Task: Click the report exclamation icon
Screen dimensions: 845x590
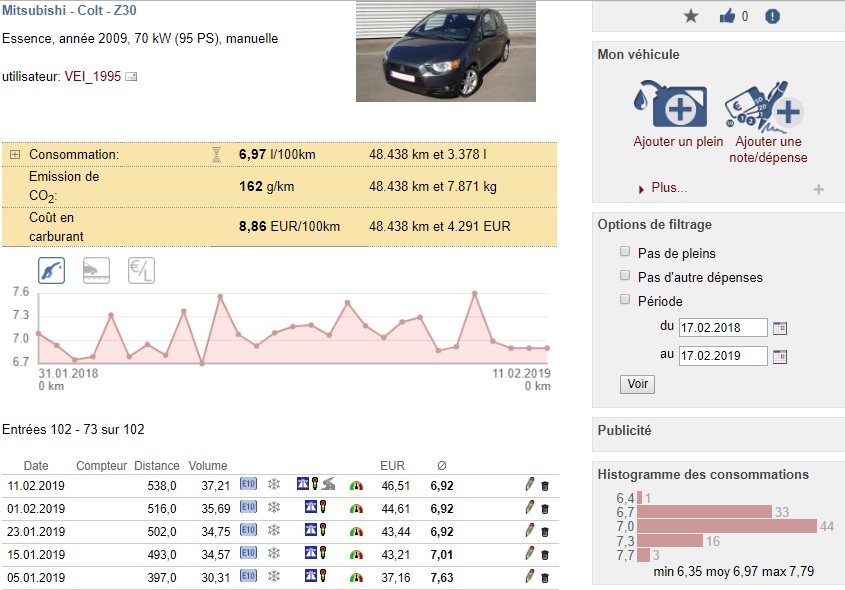Action: pos(772,16)
